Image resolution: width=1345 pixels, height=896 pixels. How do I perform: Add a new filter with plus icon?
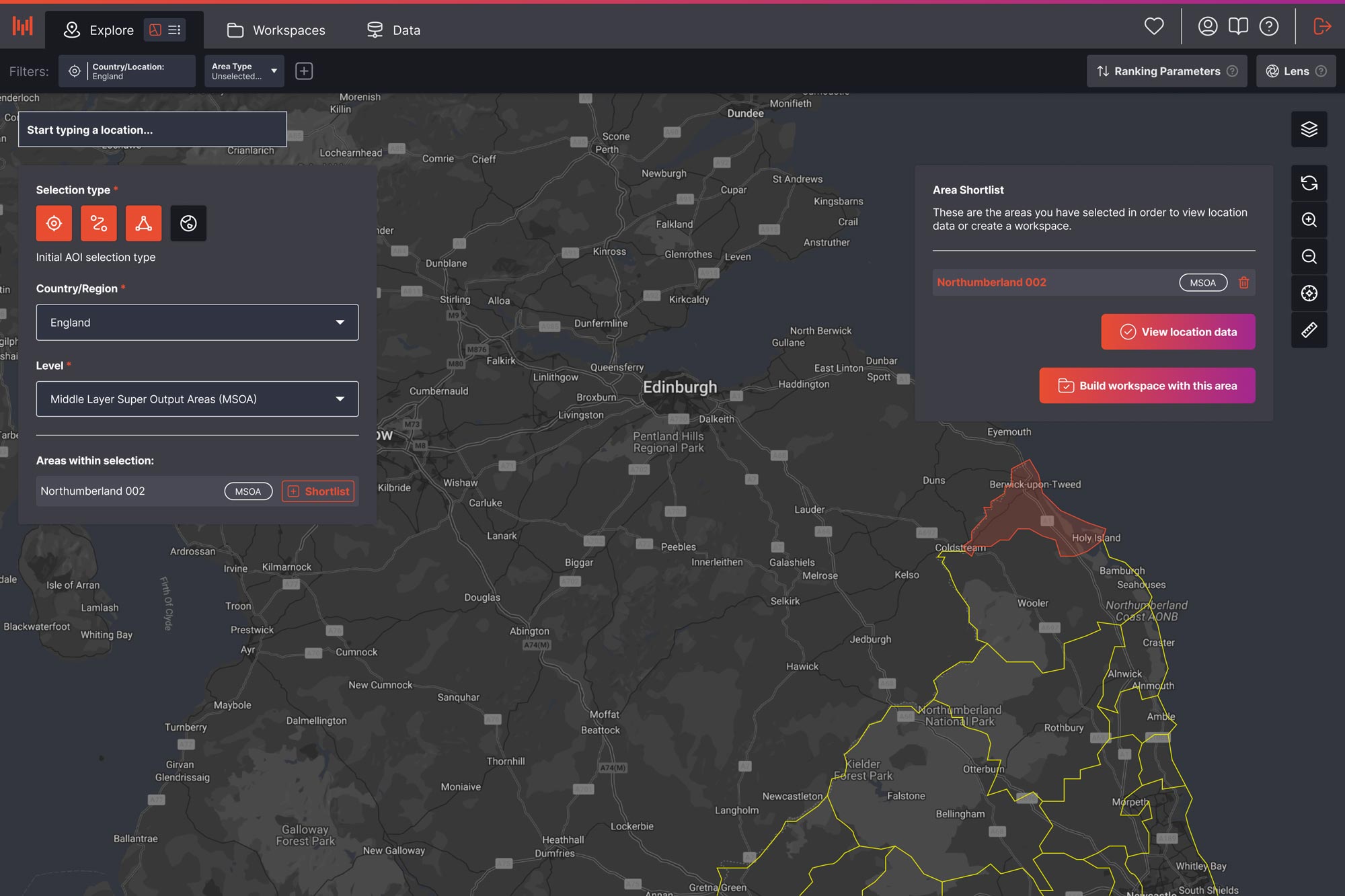pos(304,71)
